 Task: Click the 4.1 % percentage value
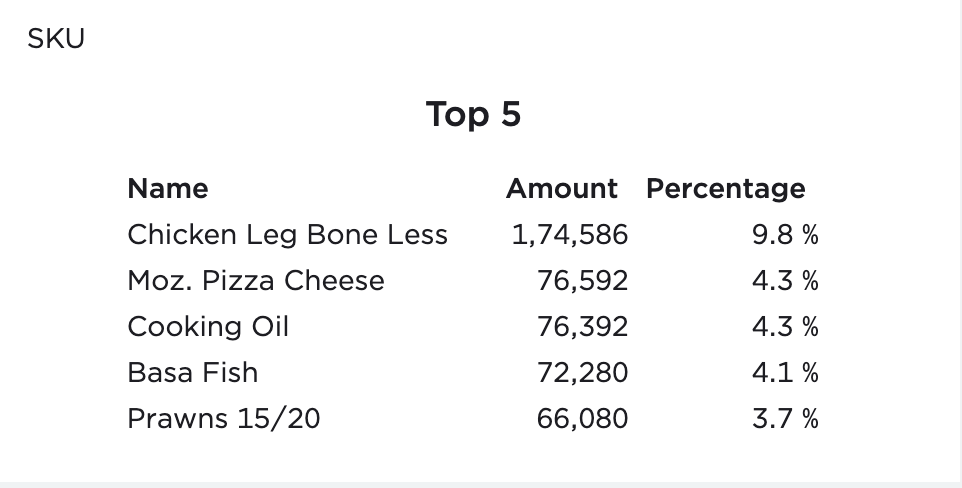pos(785,373)
